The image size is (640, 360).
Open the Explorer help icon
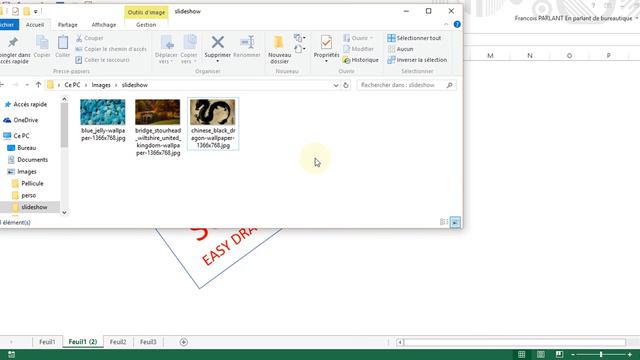[457, 24]
